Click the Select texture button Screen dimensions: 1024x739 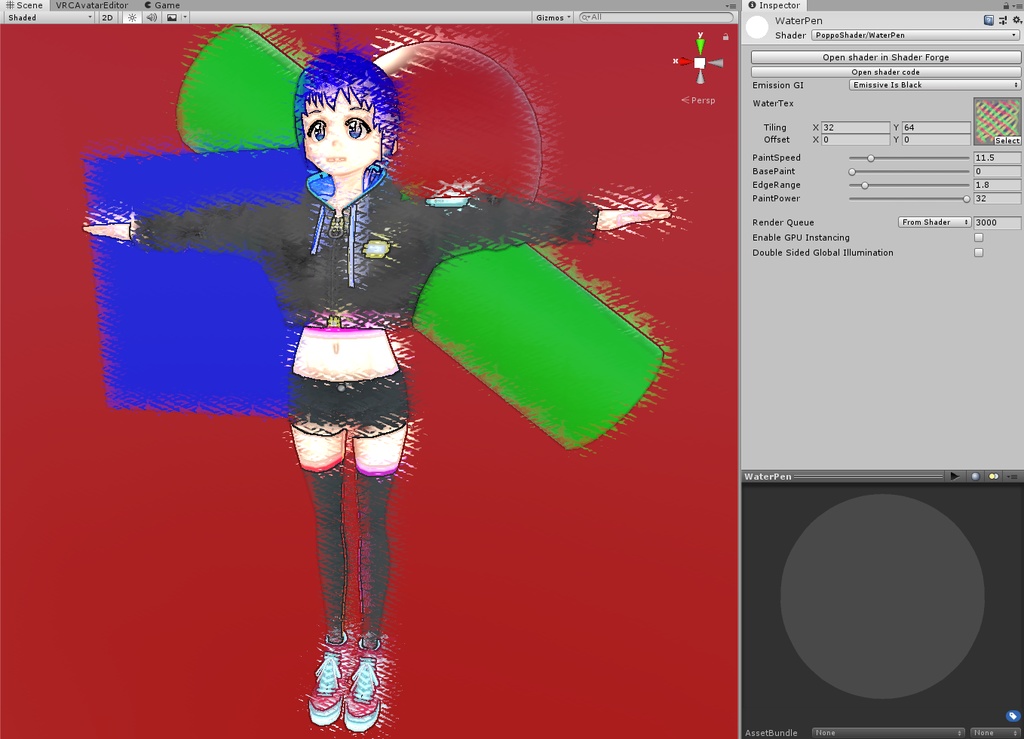pos(1007,140)
